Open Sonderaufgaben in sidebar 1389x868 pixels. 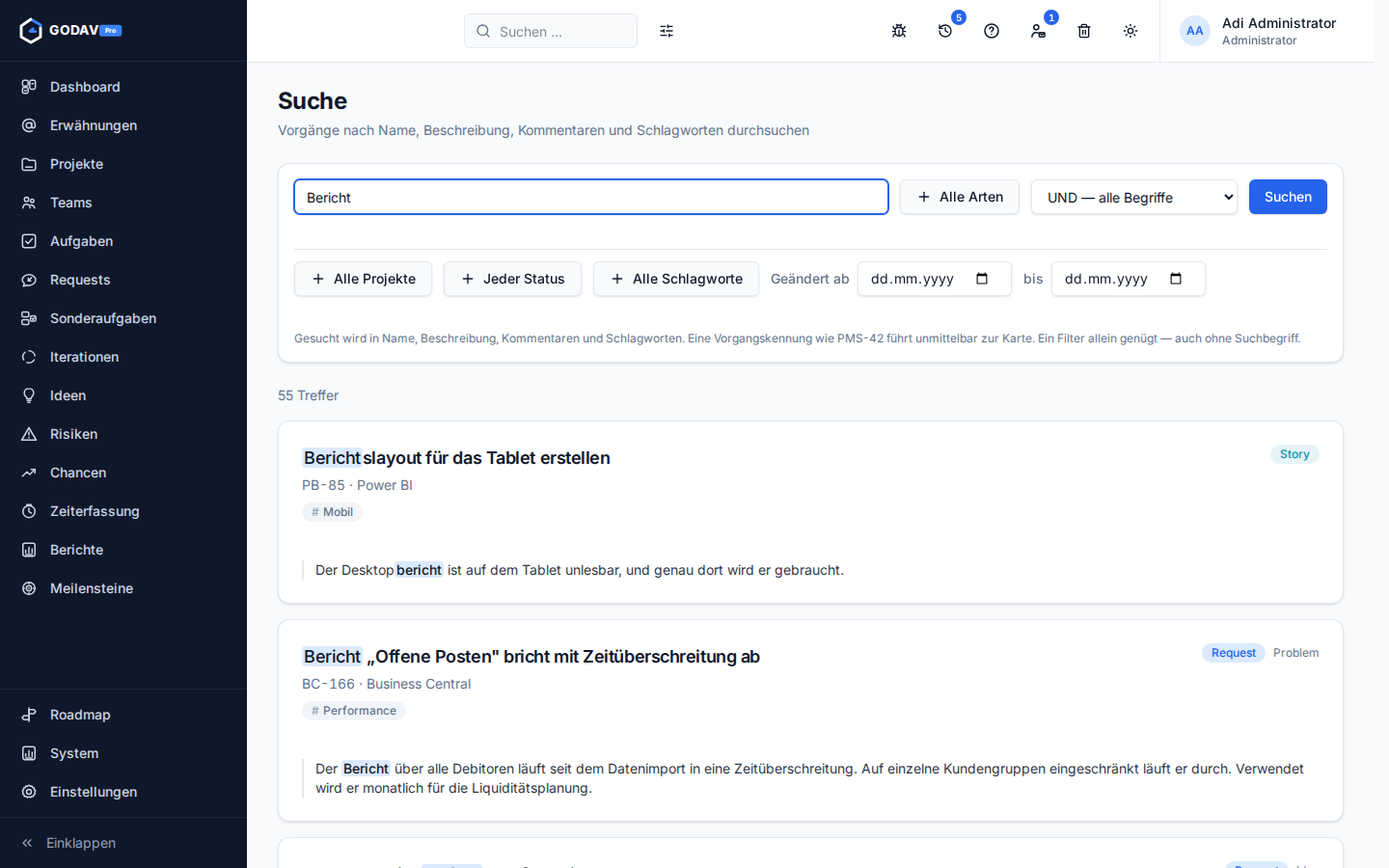point(123,318)
